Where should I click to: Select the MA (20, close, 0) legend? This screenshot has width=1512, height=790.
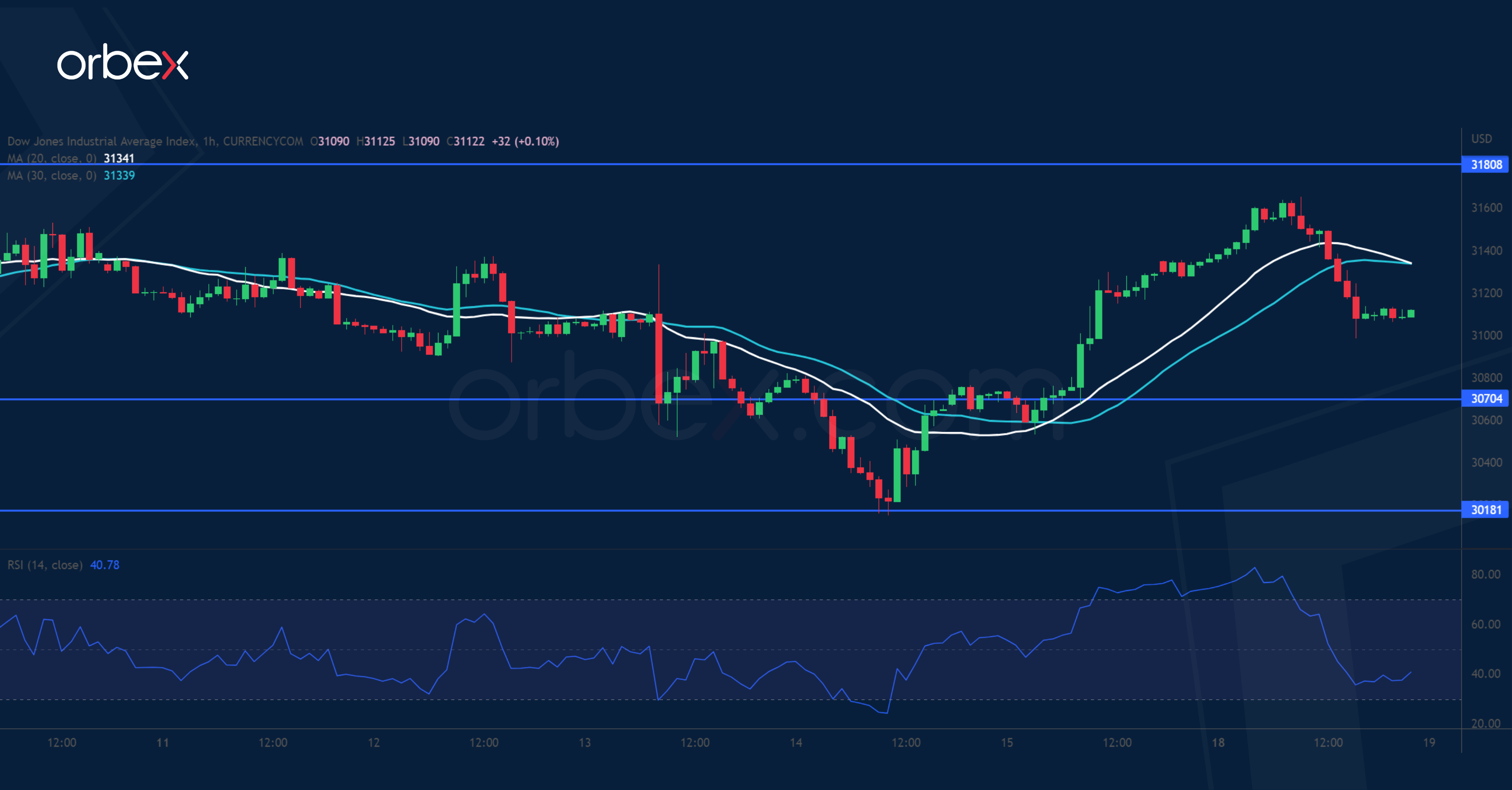click(x=52, y=158)
